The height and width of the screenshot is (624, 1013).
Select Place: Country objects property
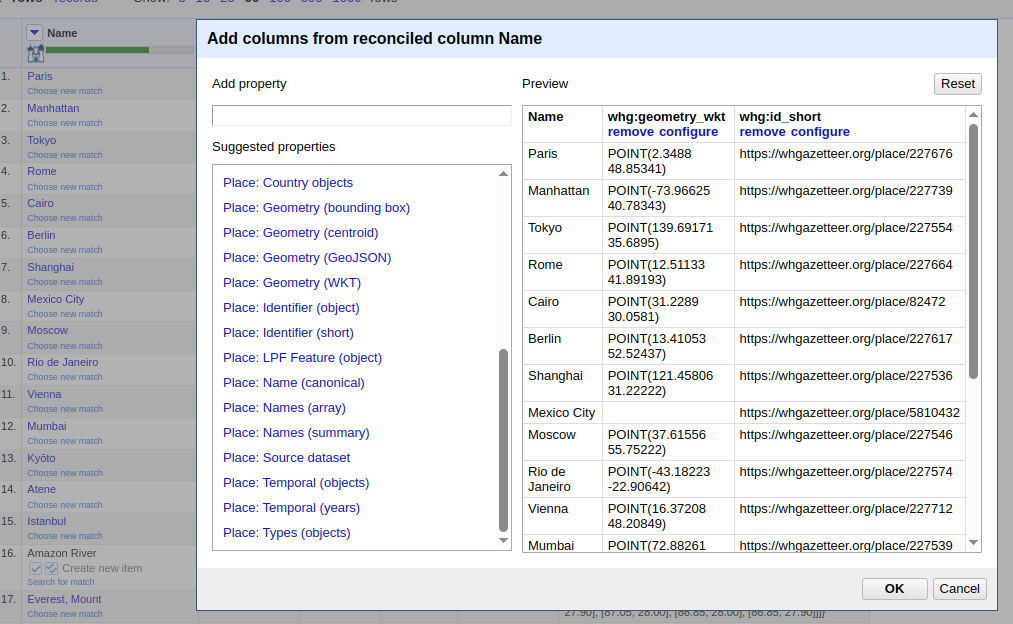(287, 183)
